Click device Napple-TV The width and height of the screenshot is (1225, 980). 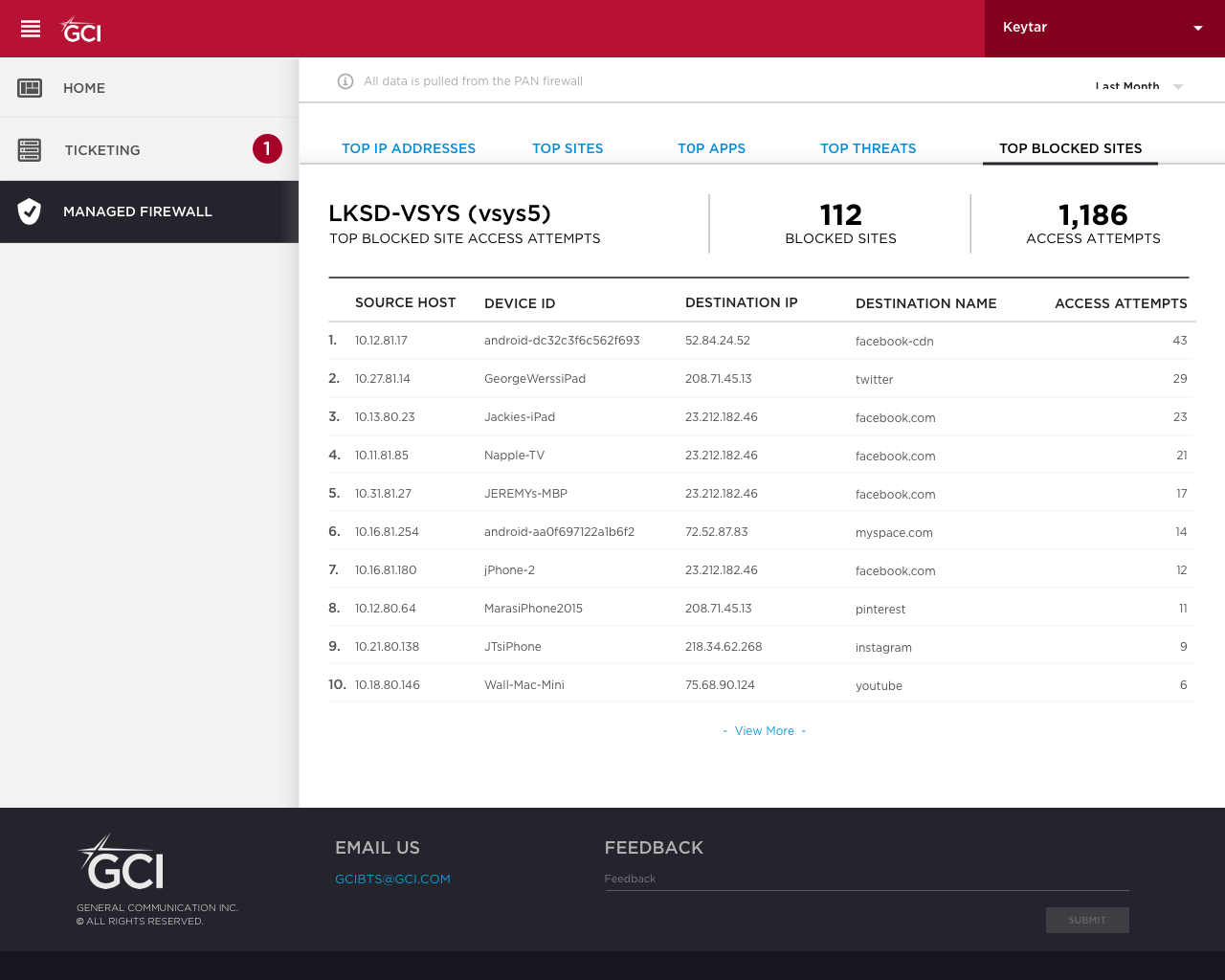pyautogui.click(x=514, y=456)
